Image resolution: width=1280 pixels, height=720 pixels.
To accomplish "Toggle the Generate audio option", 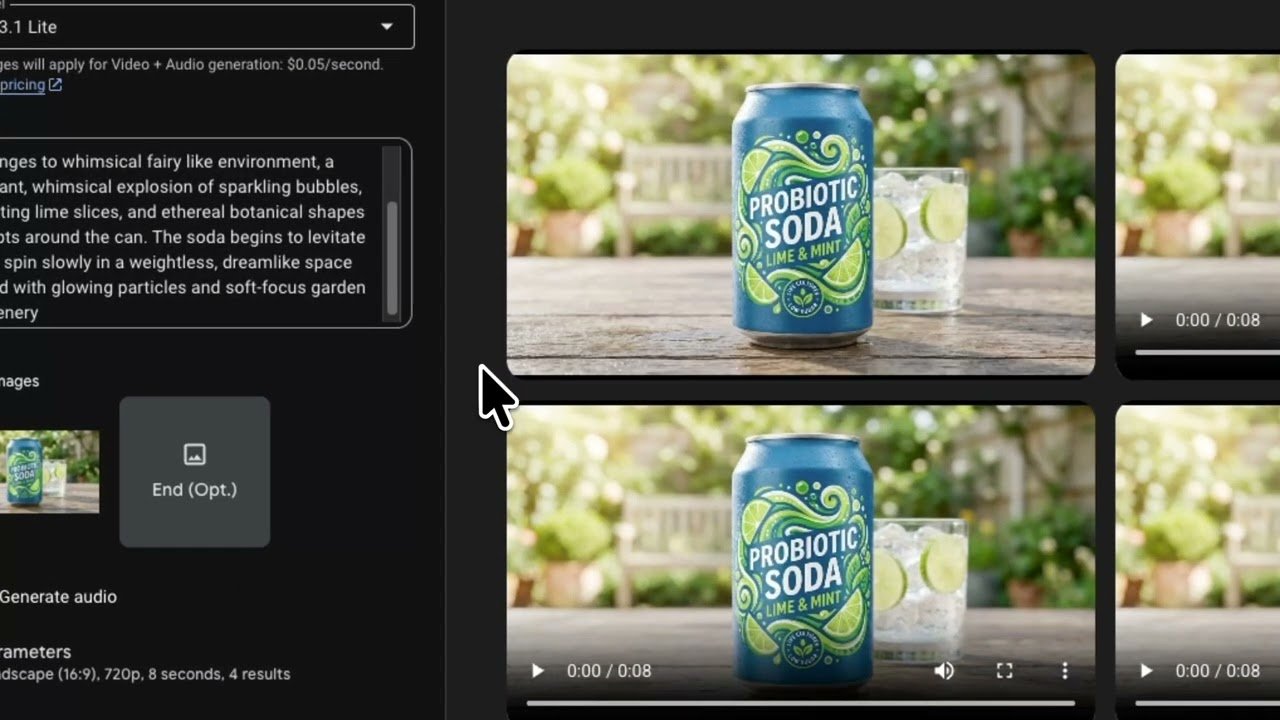I will [x=58, y=597].
